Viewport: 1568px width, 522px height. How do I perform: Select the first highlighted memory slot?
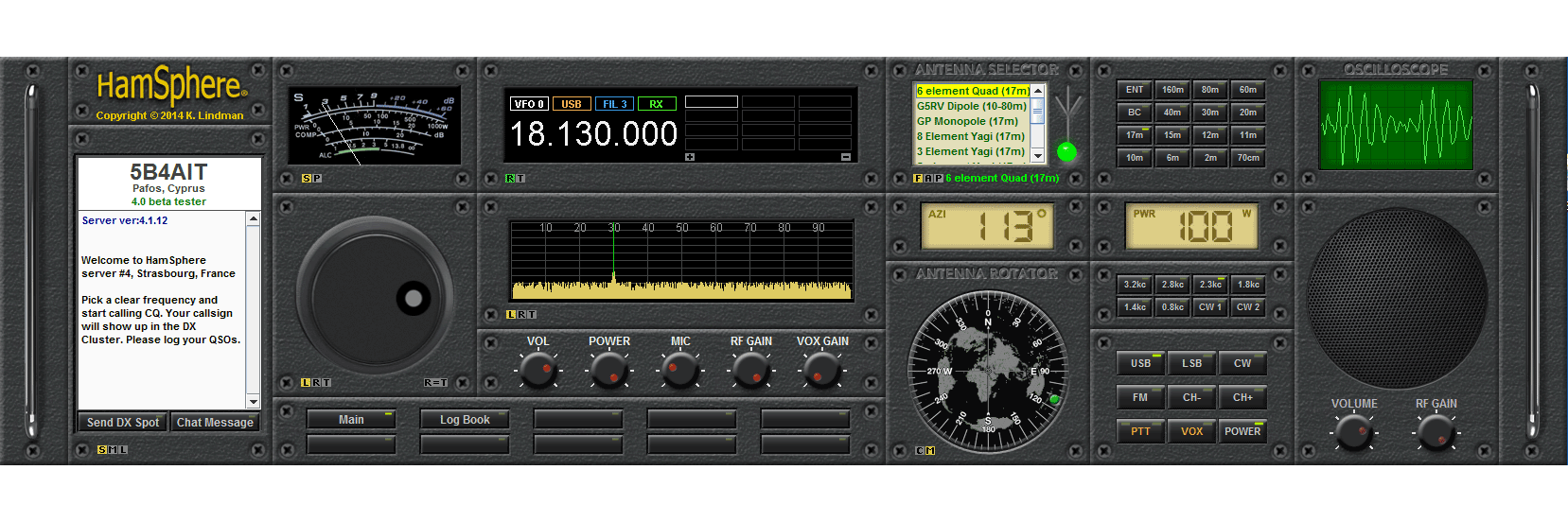tap(712, 102)
